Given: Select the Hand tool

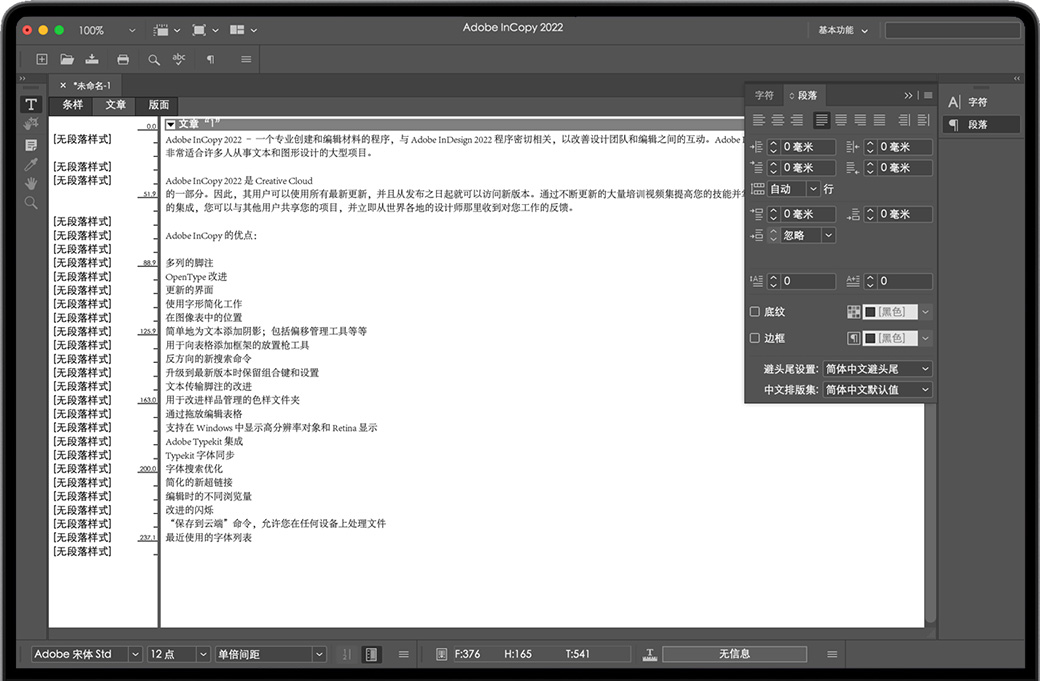Looking at the screenshot, I should click(x=31, y=183).
